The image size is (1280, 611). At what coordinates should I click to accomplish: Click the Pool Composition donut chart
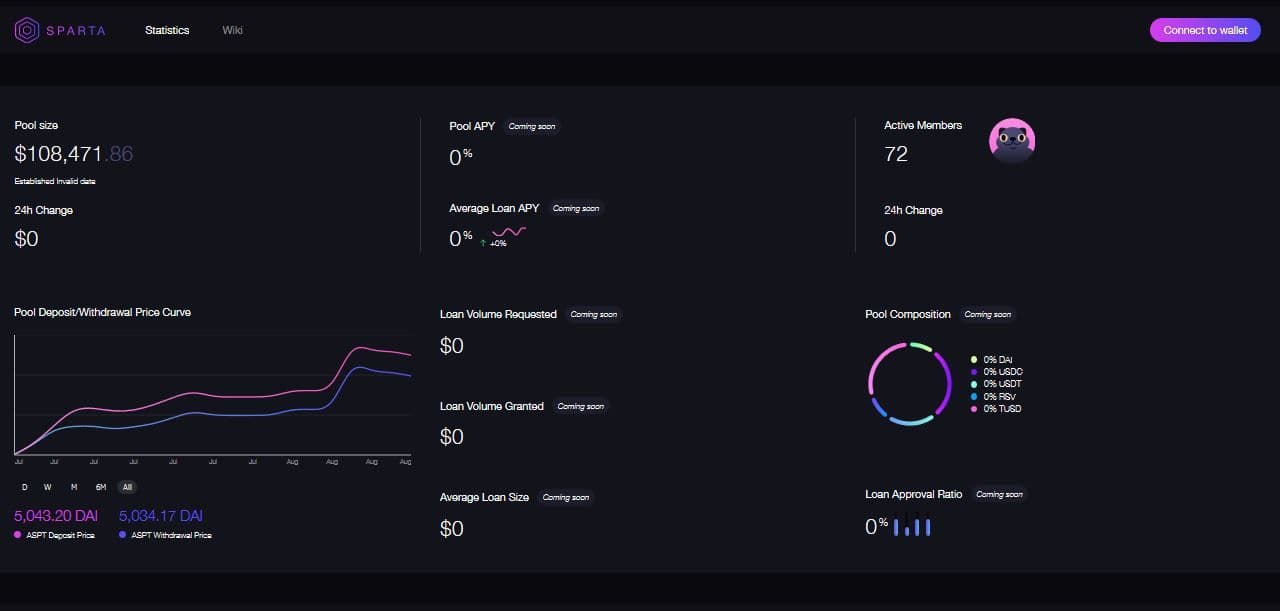909,384
